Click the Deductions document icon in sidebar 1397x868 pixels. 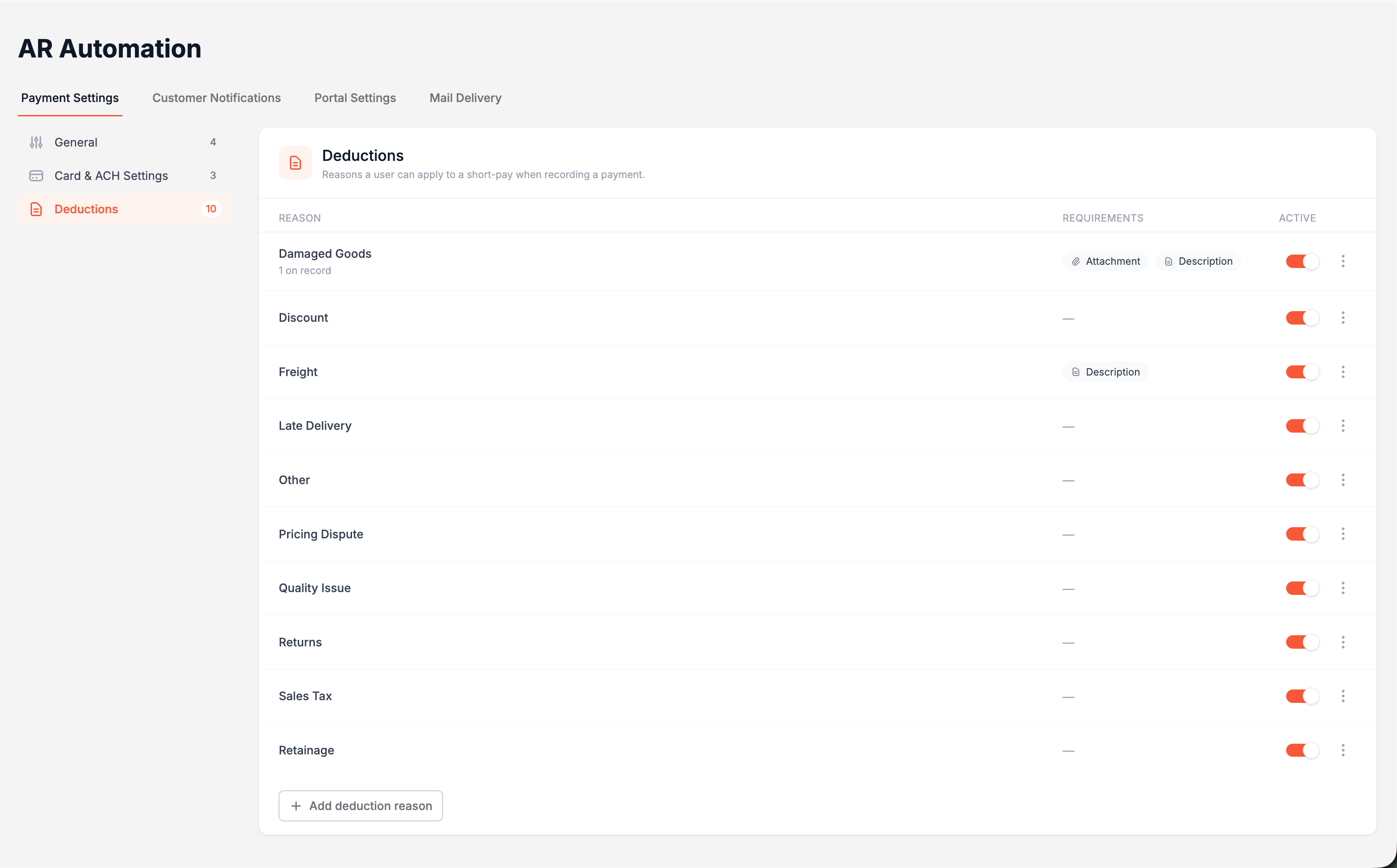tap(36, 209)
